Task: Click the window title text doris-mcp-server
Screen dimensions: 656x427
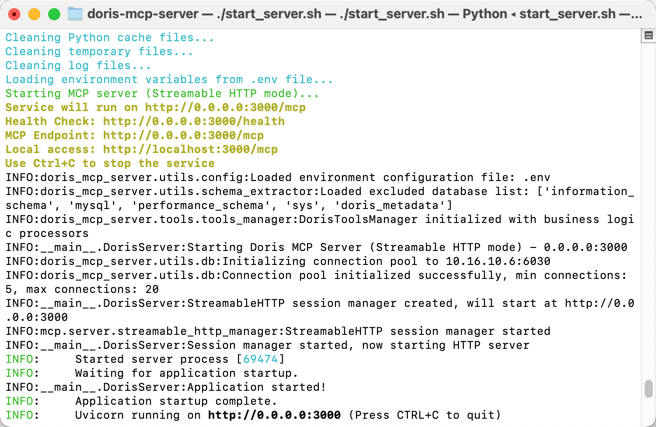Action: tap(143, 14)
